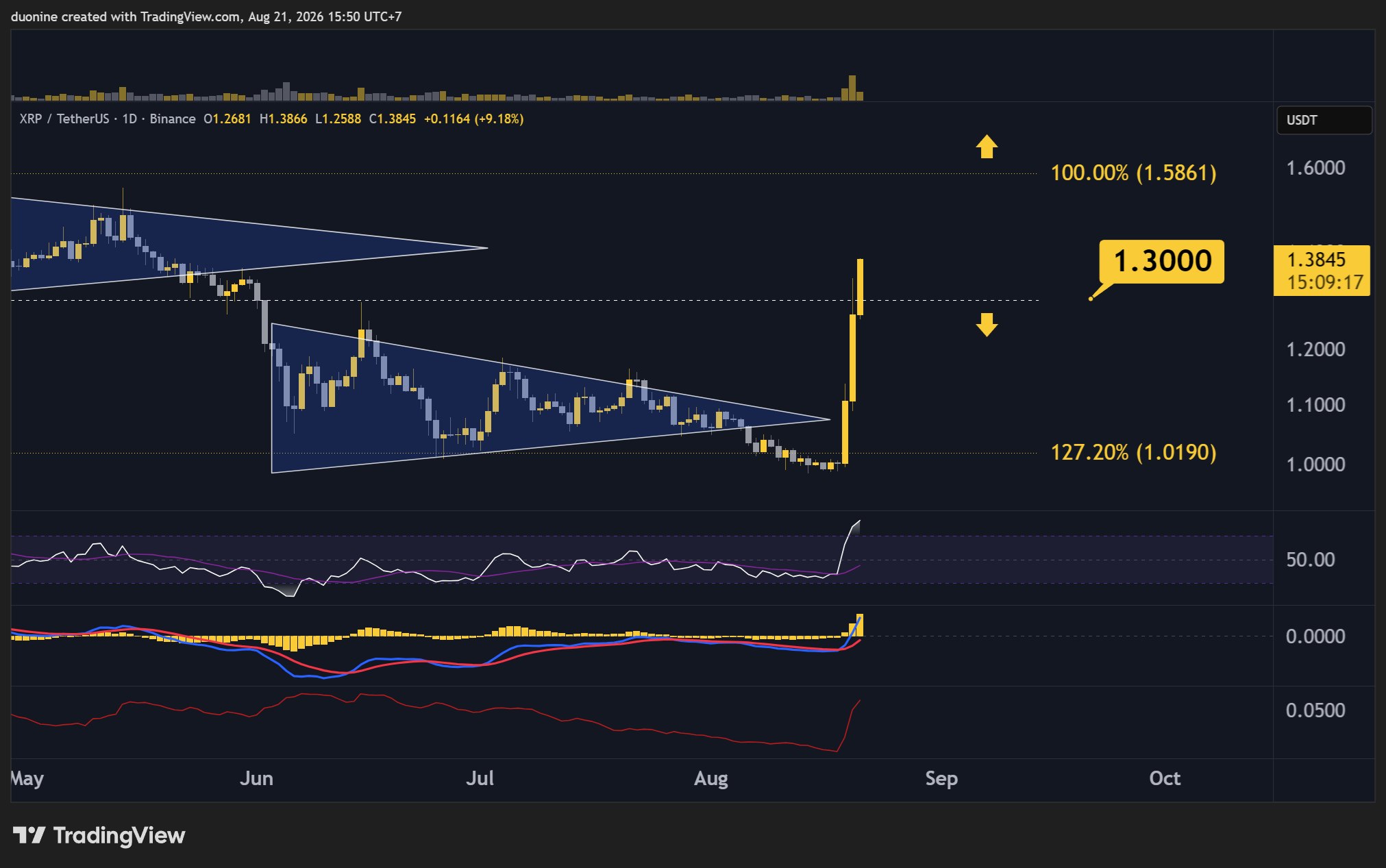Image resolution: width=1386 pixels, height=868 pixels.
Task: Click the tallest volume bar in August
Action: point(852,88)
